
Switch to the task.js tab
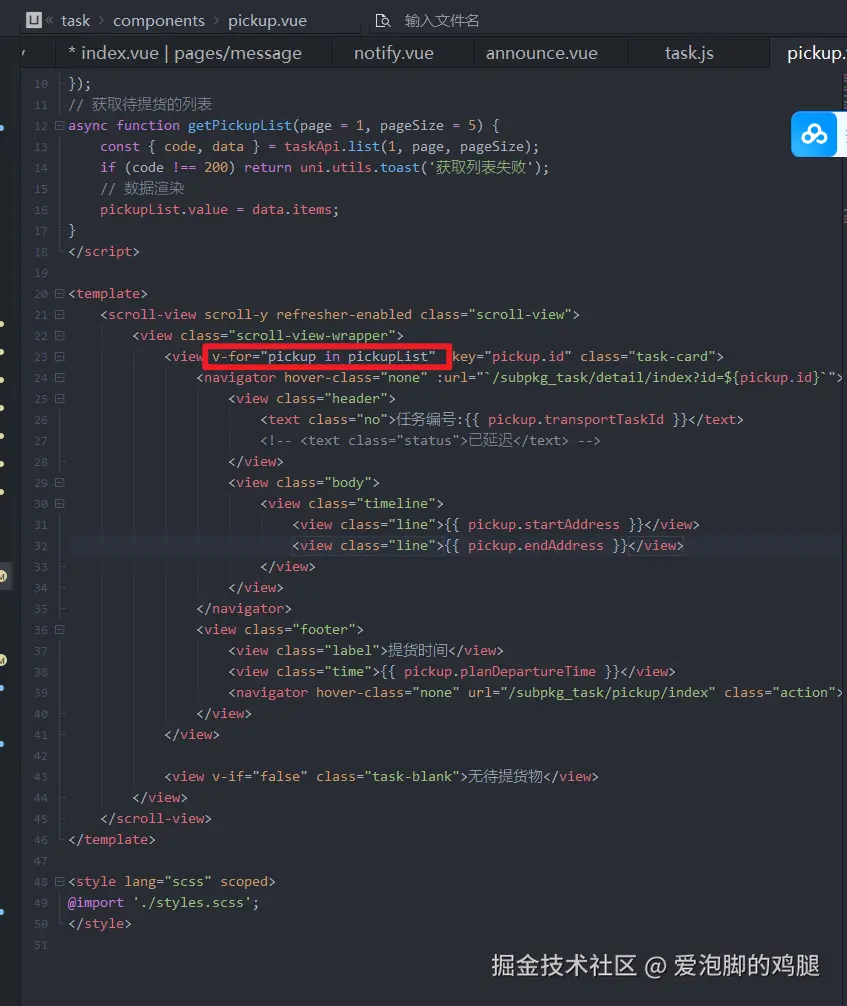click(689, 53)
